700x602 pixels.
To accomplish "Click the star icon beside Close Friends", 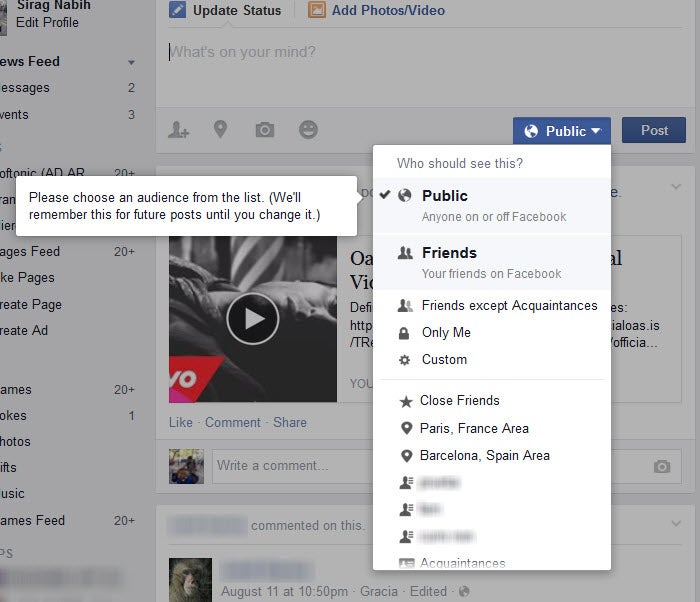I will [x=406, y=401].
